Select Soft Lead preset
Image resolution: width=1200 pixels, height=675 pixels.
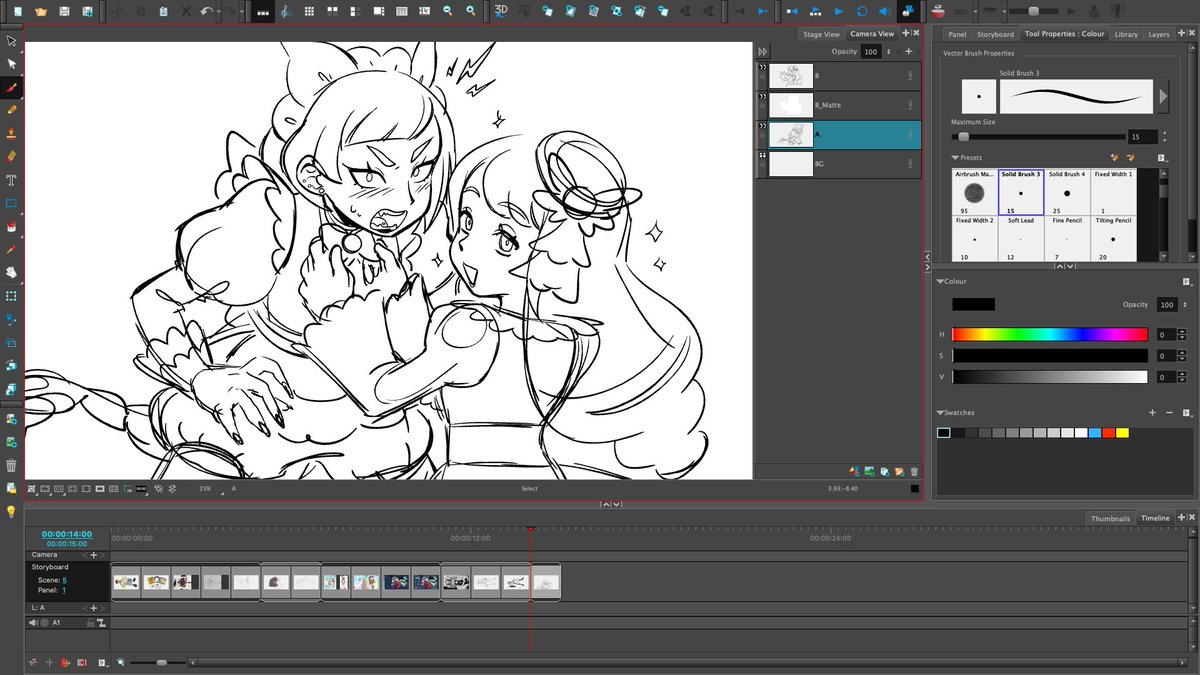coord(1020,238)
